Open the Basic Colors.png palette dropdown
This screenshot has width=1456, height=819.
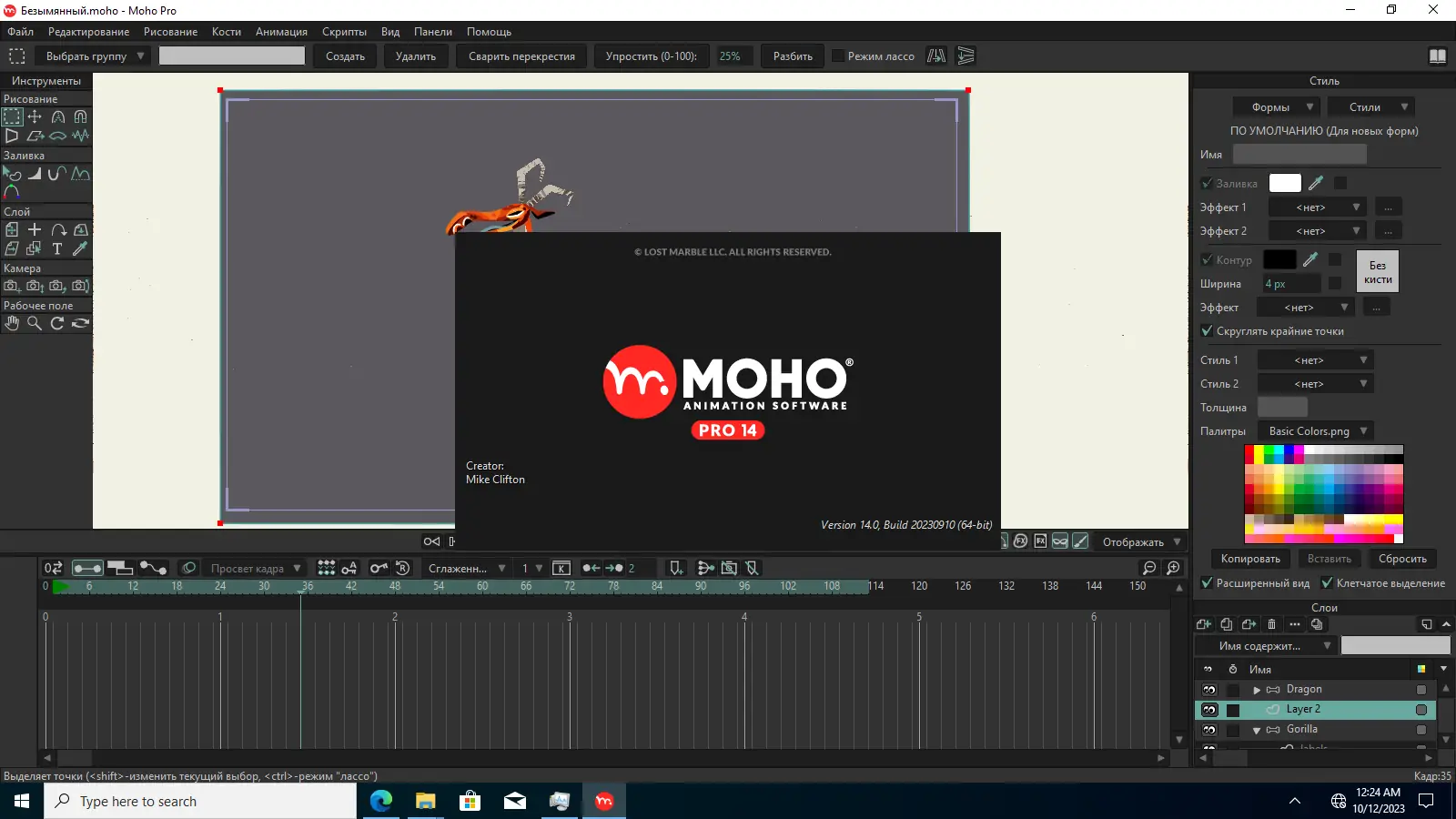[1316, 431]
